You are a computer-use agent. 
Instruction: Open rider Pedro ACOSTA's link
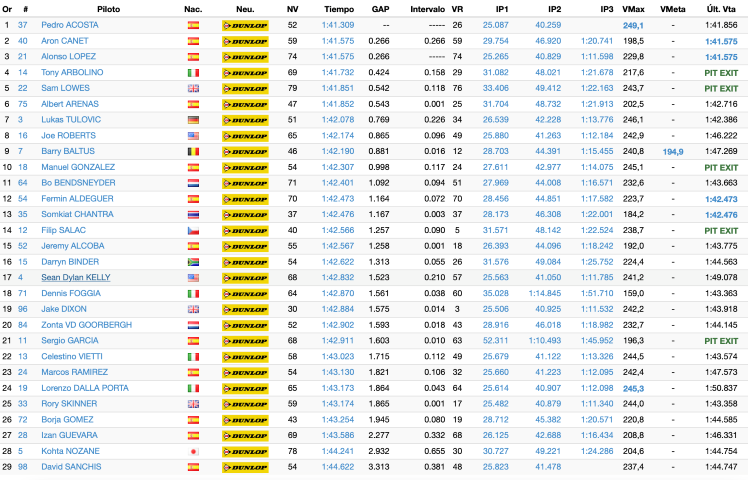[70, 25]
